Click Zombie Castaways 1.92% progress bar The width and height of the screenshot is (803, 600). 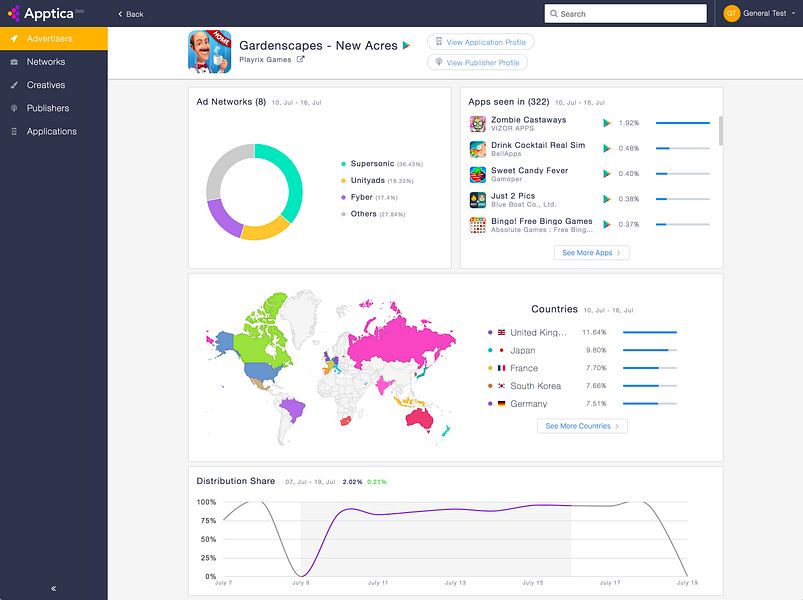click(683, 123)
